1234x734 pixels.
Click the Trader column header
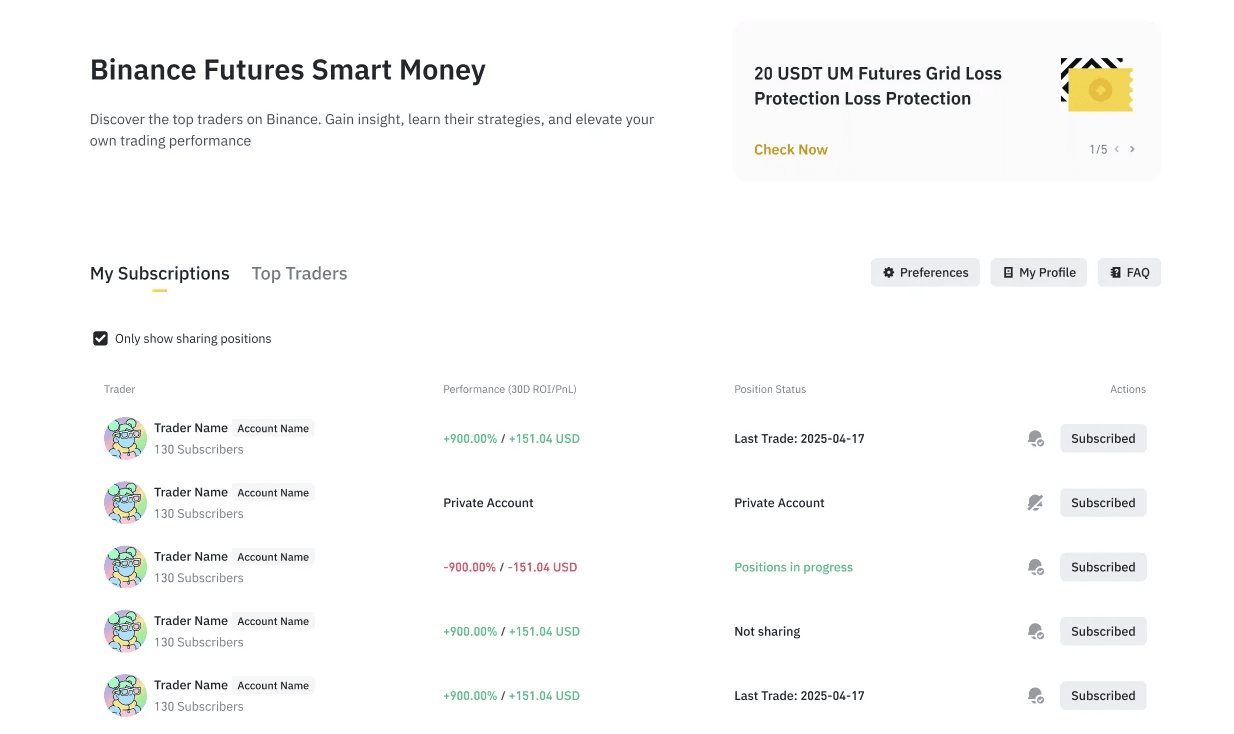coord(119,389)
